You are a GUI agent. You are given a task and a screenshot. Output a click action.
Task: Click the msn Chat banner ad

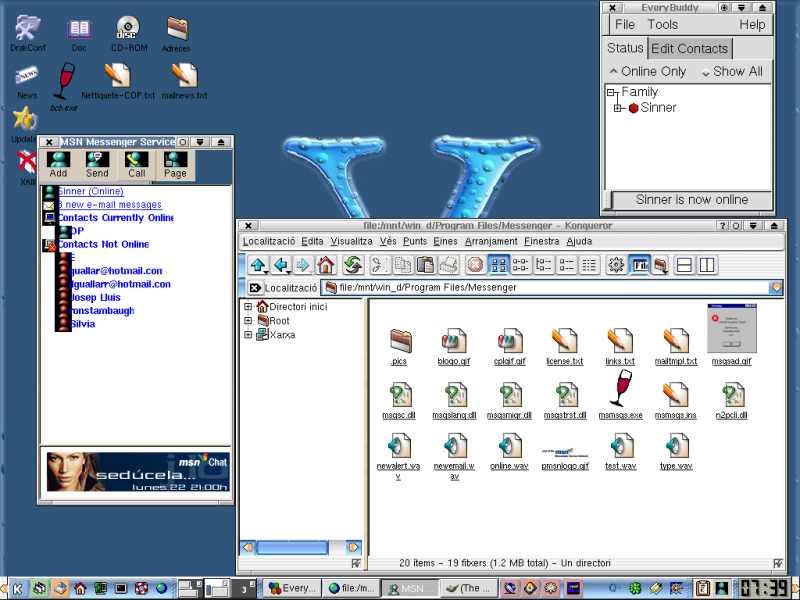coord(138,472)
